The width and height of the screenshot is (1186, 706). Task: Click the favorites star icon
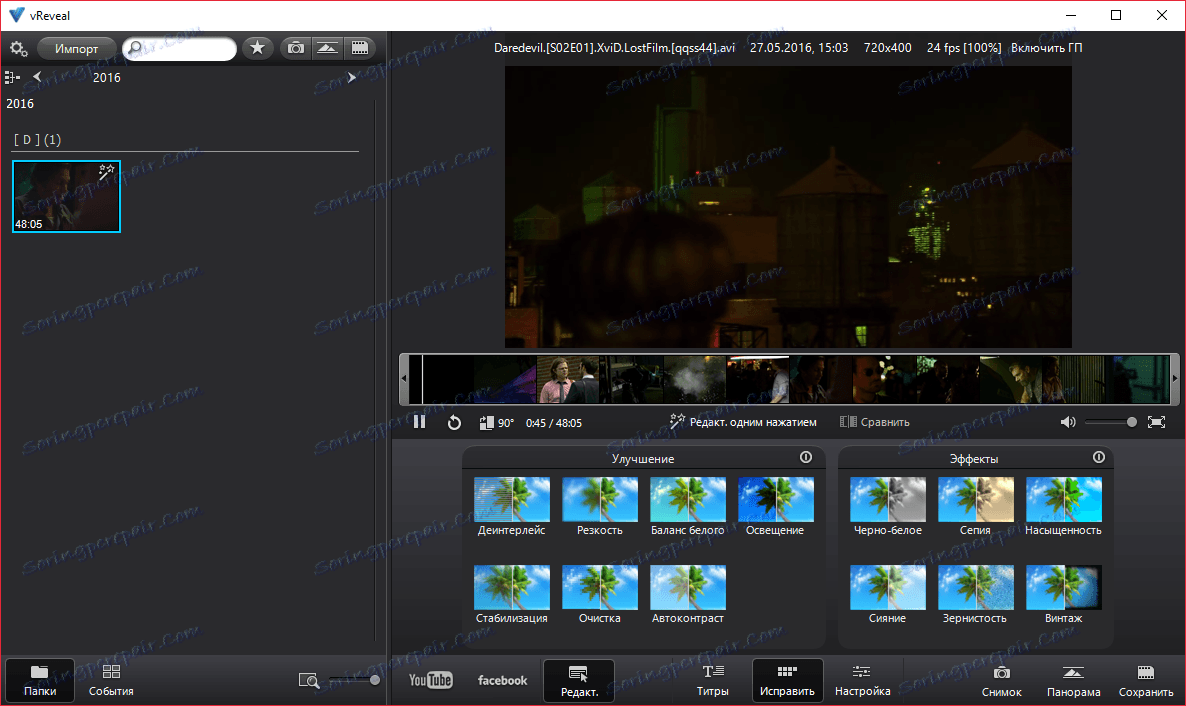(x=257, y=48)
